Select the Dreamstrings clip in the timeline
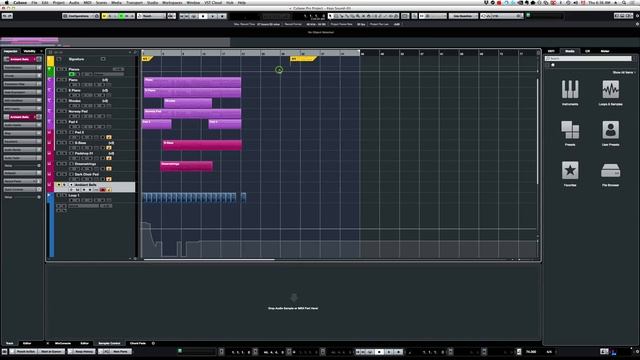 (x=186, y=166)
